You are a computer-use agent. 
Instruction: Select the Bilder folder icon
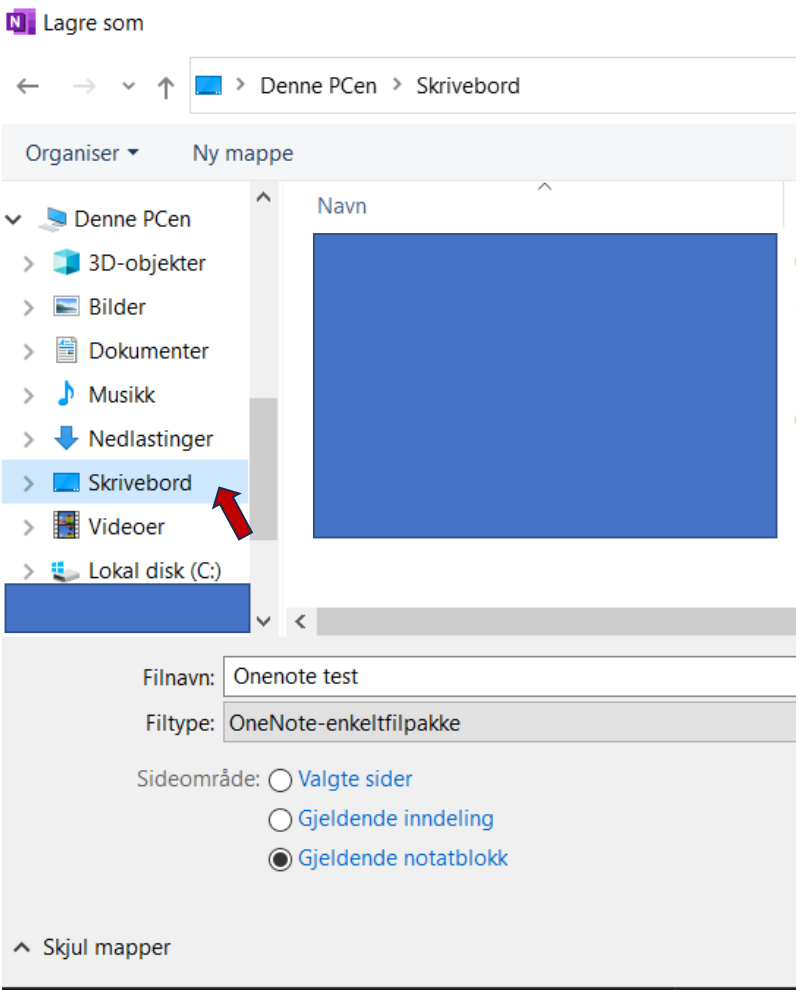pos(66,306)
